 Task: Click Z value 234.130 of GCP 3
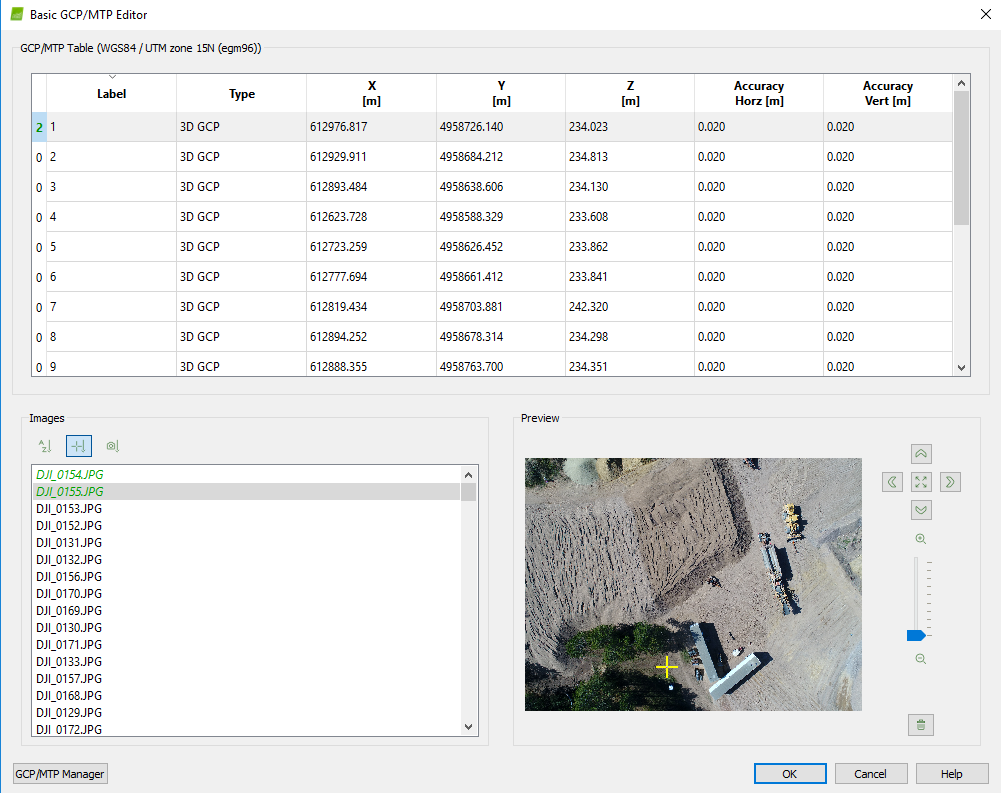(x=630, y=186)
